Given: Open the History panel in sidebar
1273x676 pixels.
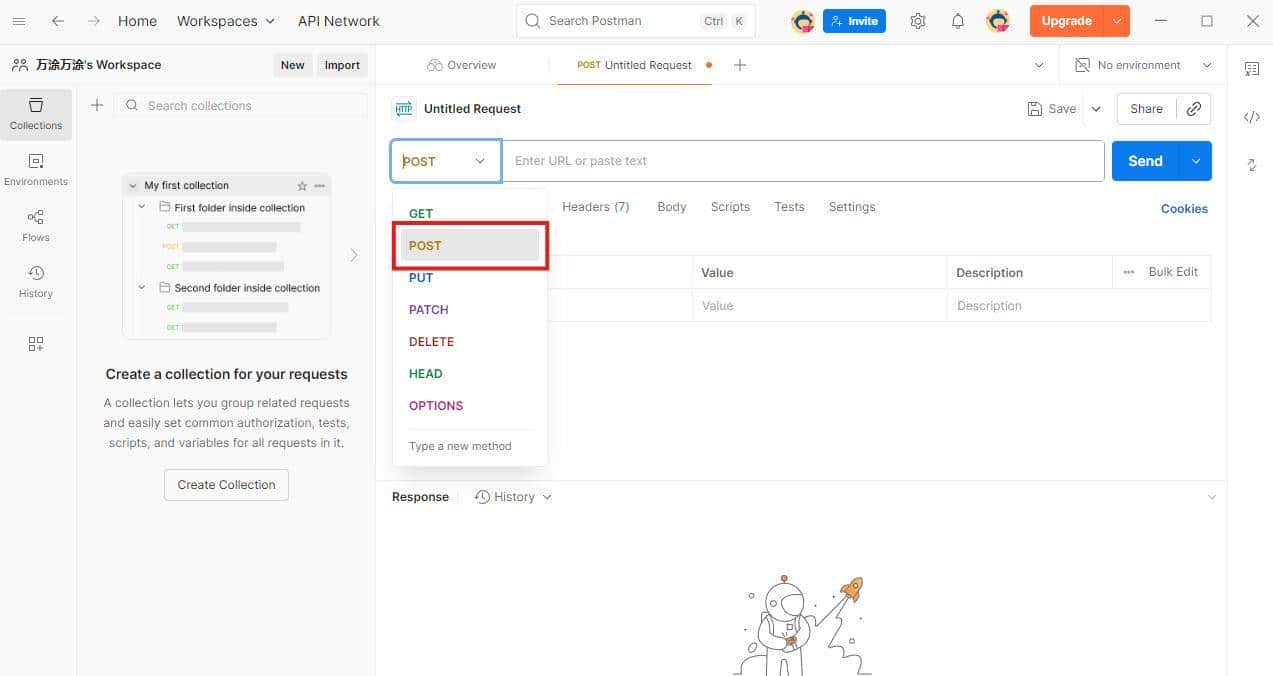Looking at the screenshot, I should tap(35, 282).
